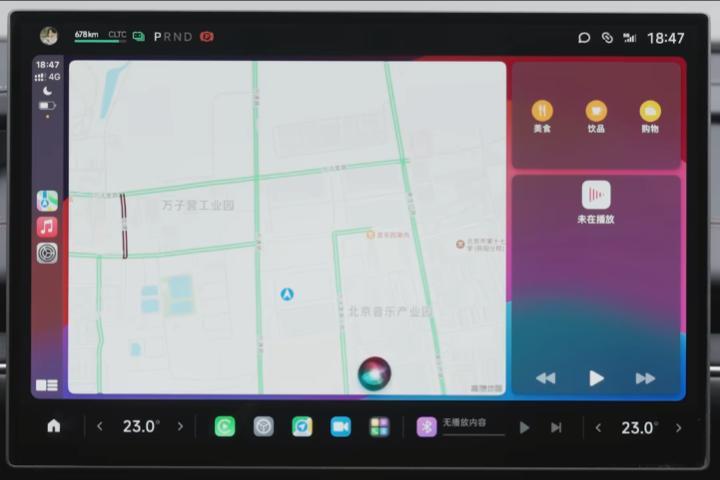Activate the Siri orb on the map
The width and height of the screenshot is (720, 480).
pyautogui.click(x=375, y=374)
